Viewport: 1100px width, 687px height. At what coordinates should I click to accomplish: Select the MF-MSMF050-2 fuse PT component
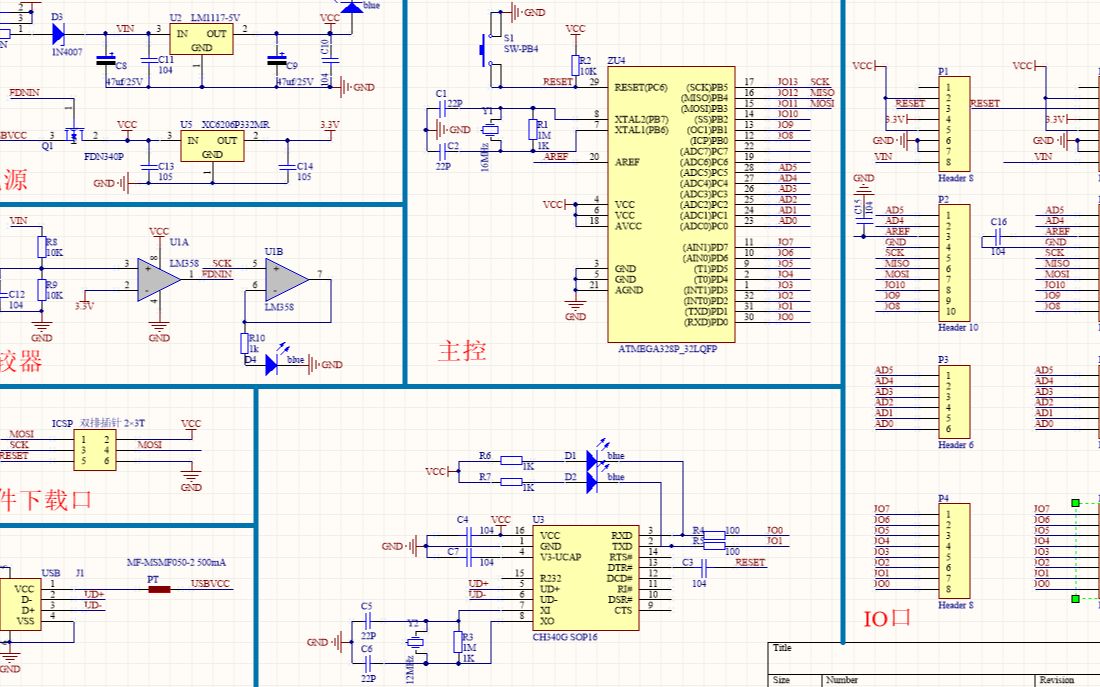click(158, 590)
